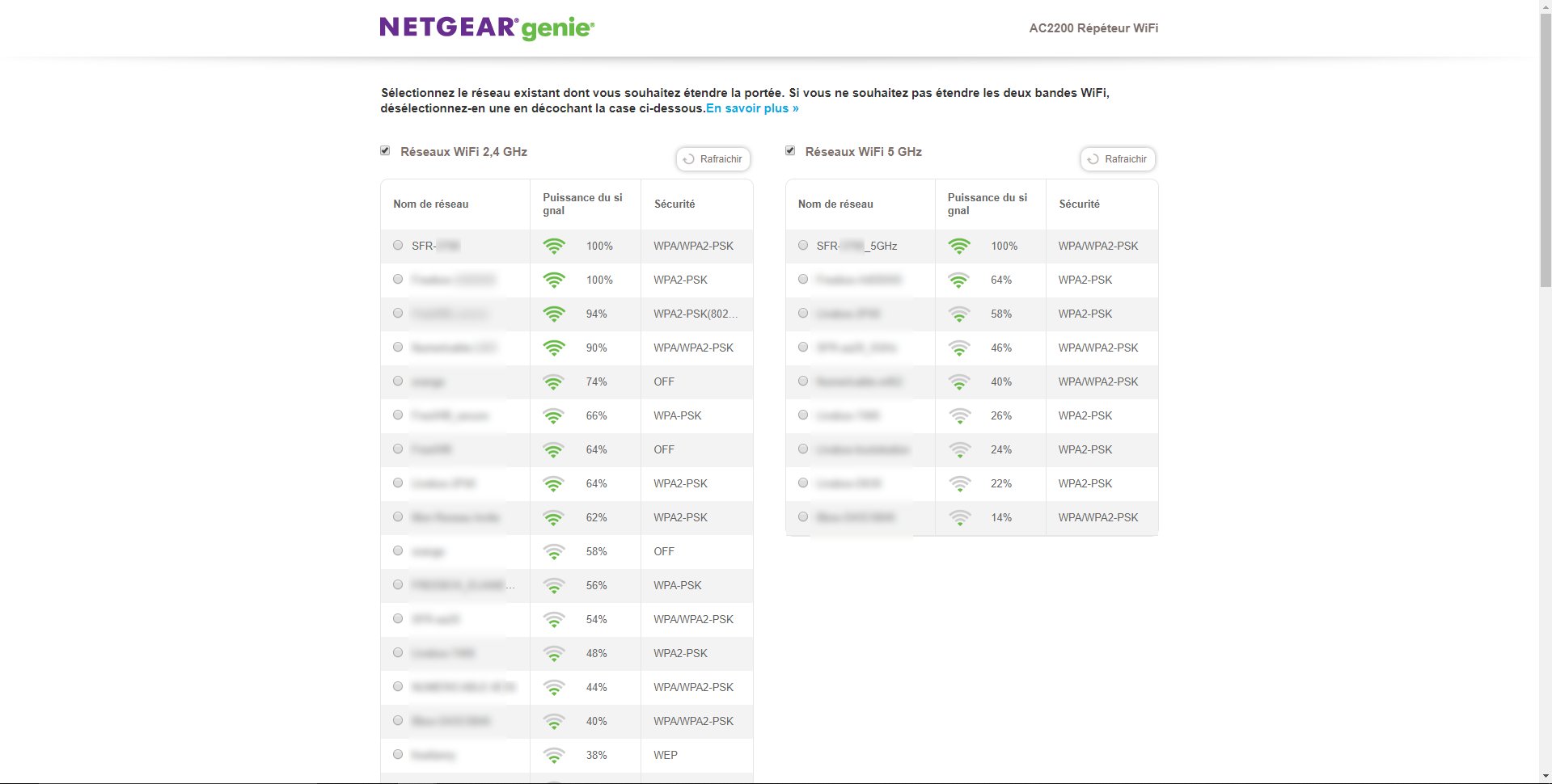
Task: Click the AC2200 Répéteur WiFi title
Action: click(x=1093, y=28)
